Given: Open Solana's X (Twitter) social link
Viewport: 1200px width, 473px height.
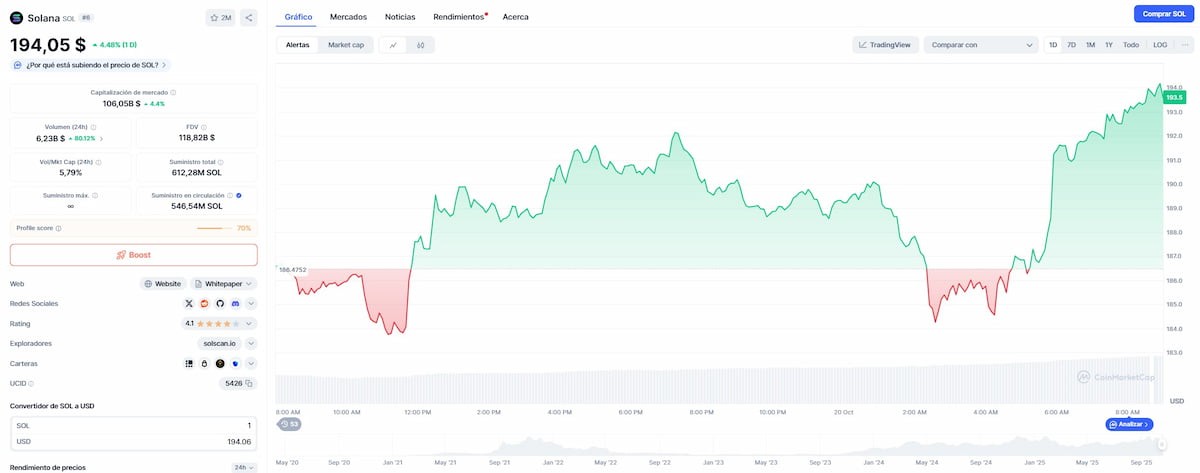Looking at the screenshot, I should coord(189,303).
